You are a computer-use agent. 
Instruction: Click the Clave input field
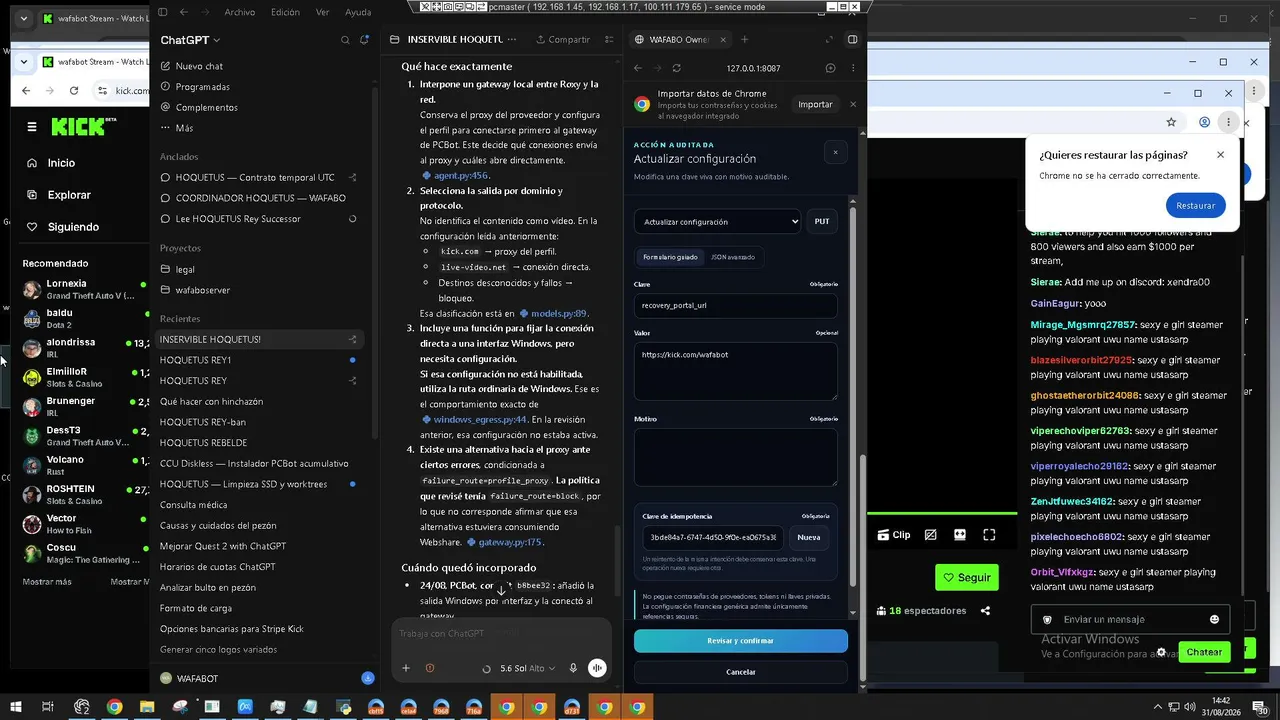(736, 305)
